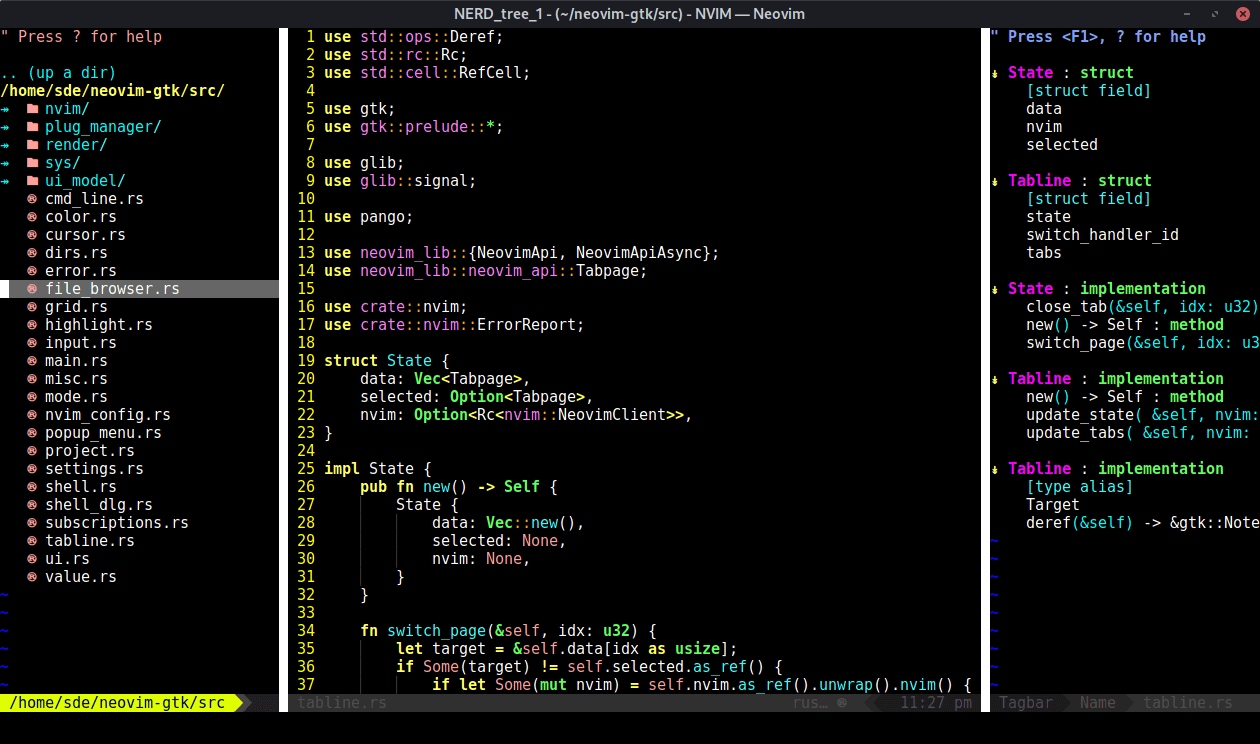Click the Rust file icon for project.rs
Image resolution: width=1260 pixels, height=744 pixels.
tap(32, 451)
